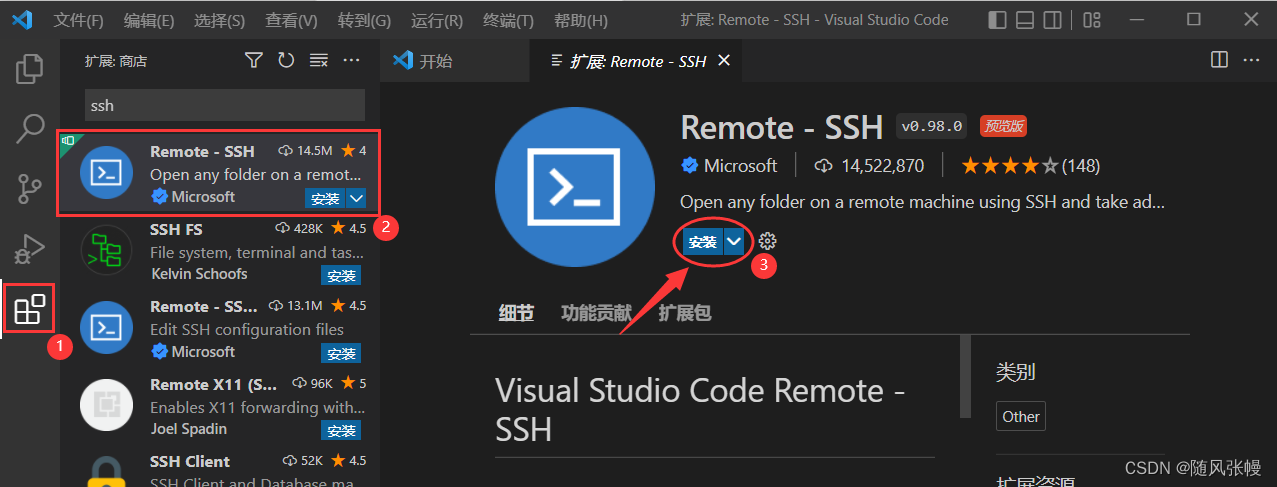Toggle the primary sidebar layout icon
This screenshot has height=487, width=1277.
997,20
